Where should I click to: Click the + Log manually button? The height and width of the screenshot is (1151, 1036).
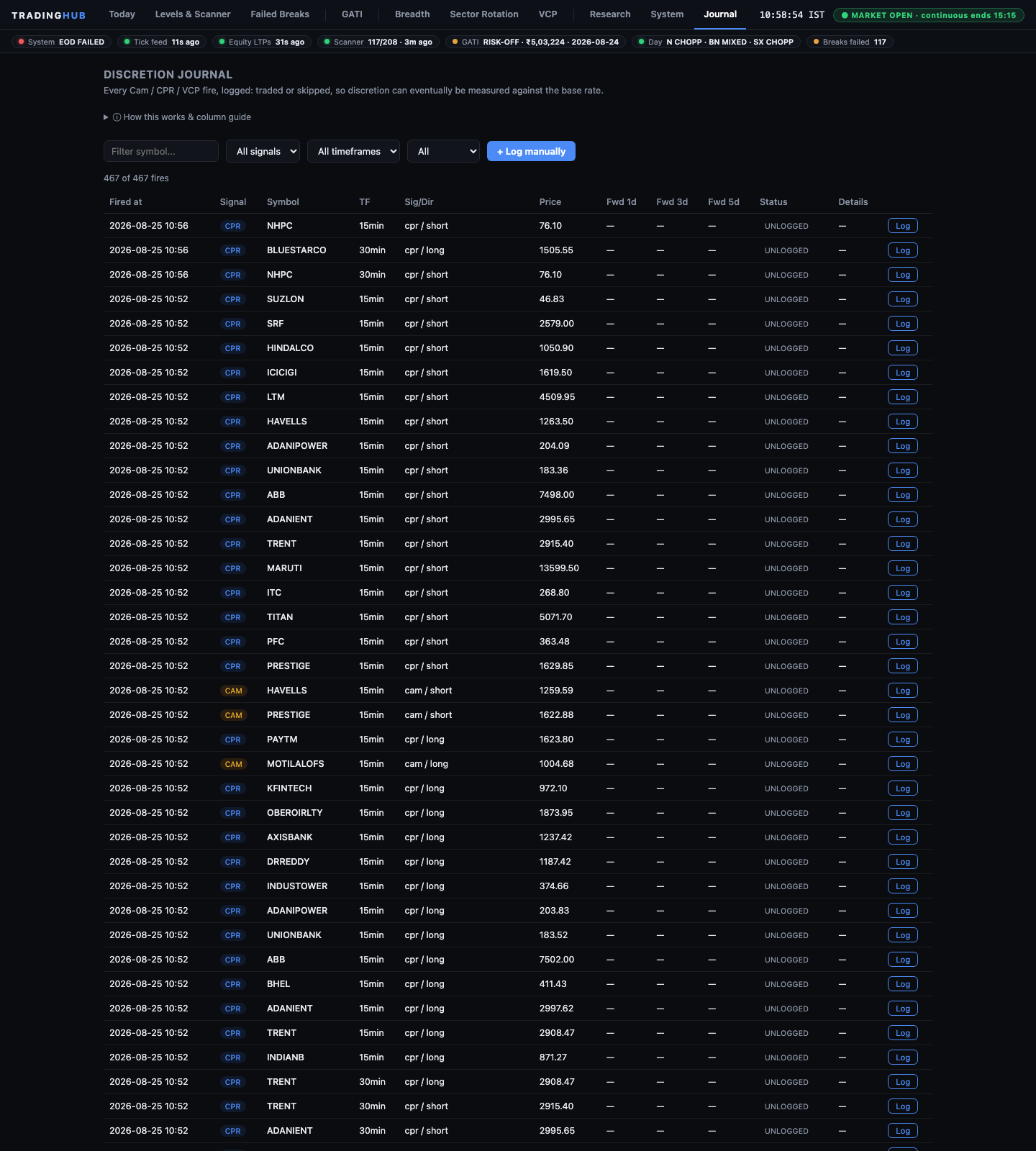tap(531, 151)
